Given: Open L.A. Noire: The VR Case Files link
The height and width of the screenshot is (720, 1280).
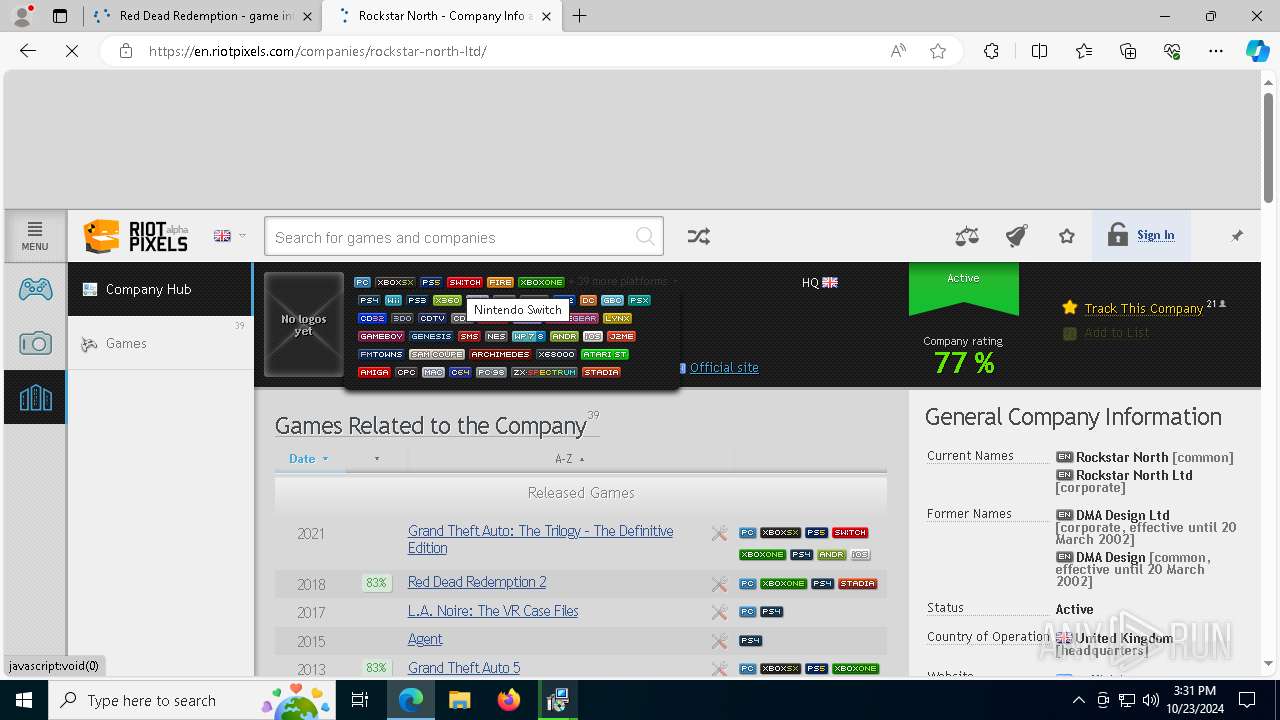Looking at the screenshot, I should (x=493, y=611).
